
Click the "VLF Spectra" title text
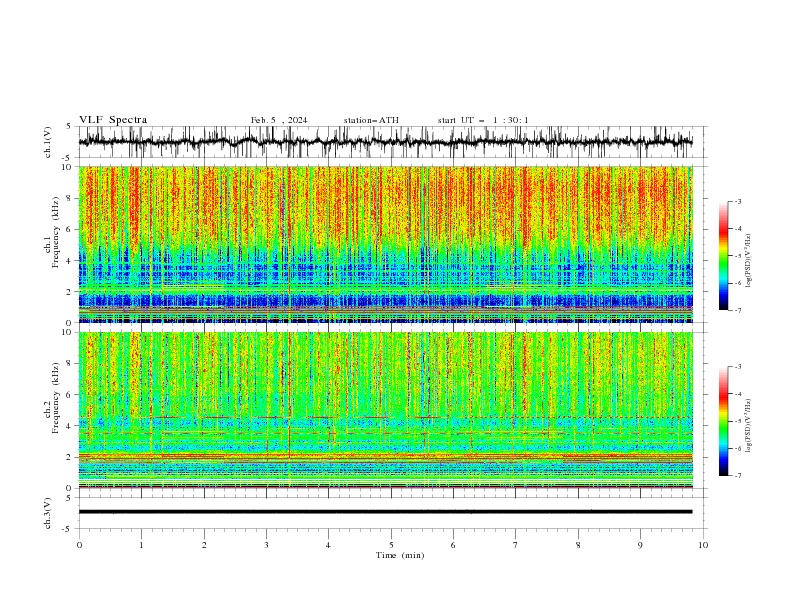113,120
